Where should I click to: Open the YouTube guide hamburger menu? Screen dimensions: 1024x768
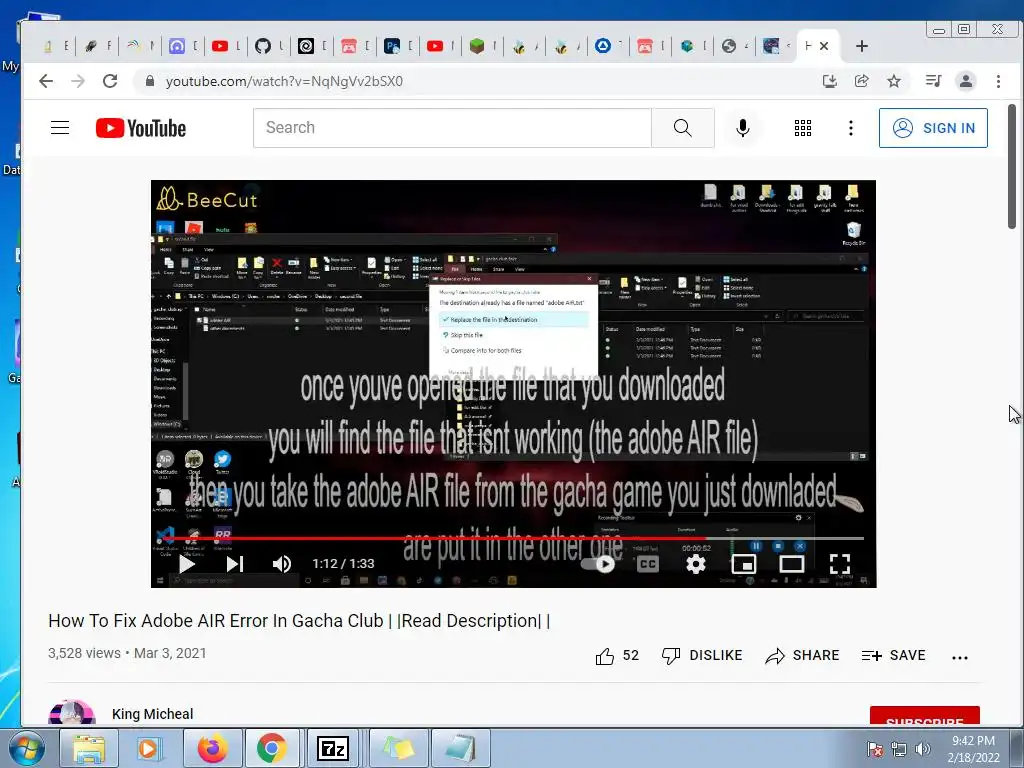(60, 127)
